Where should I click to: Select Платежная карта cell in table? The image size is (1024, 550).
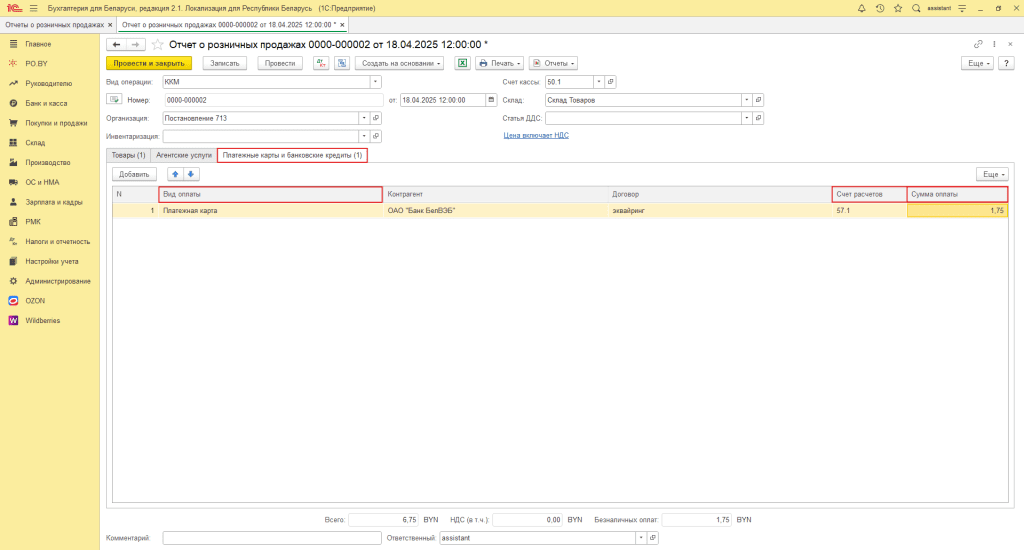270,211
